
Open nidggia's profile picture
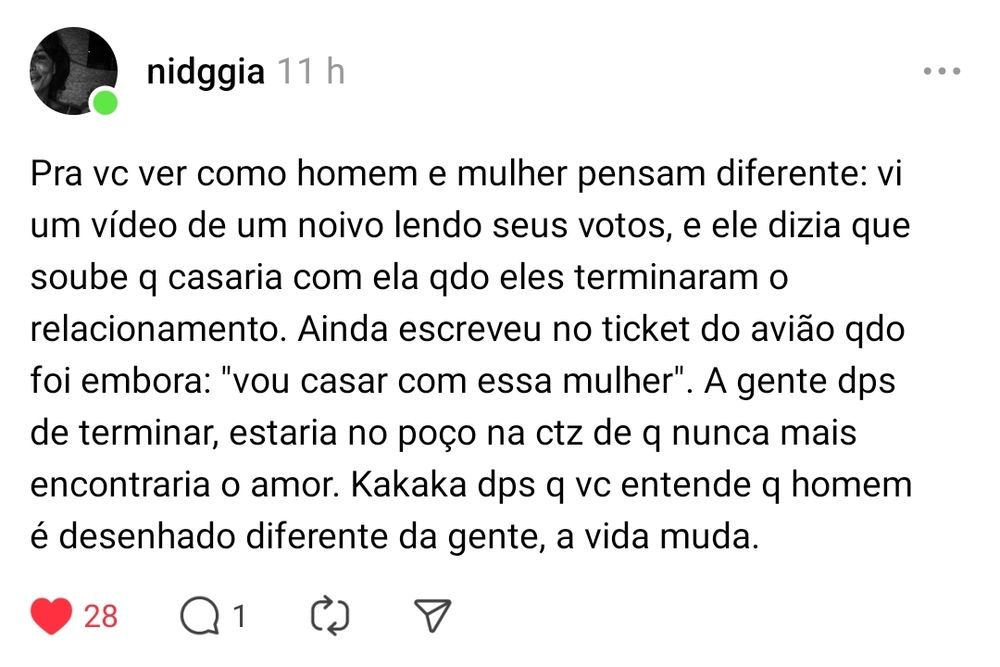tap(73, 72)
